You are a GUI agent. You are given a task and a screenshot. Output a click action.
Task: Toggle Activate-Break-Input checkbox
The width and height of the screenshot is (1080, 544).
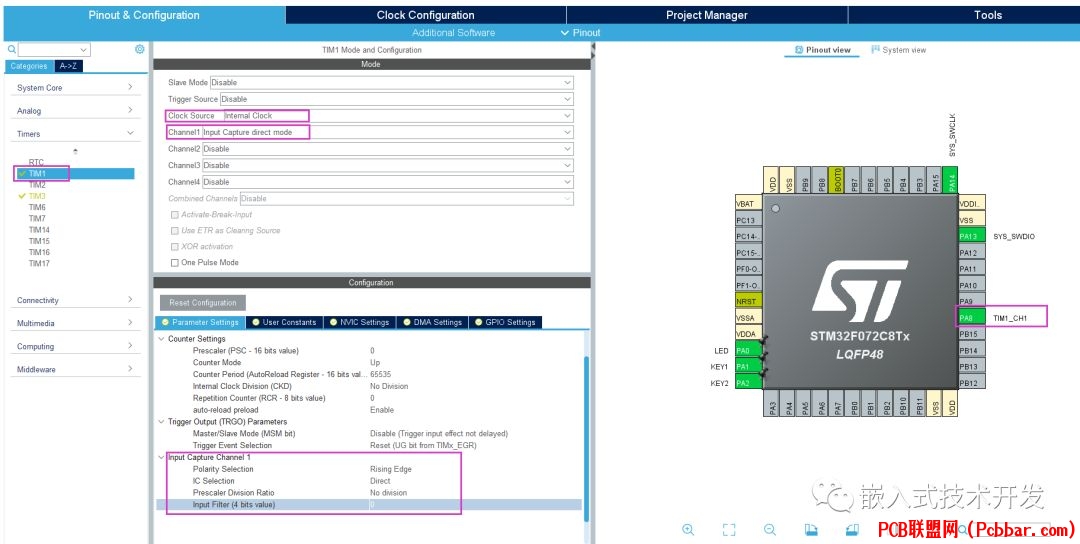tap(174, 215)
